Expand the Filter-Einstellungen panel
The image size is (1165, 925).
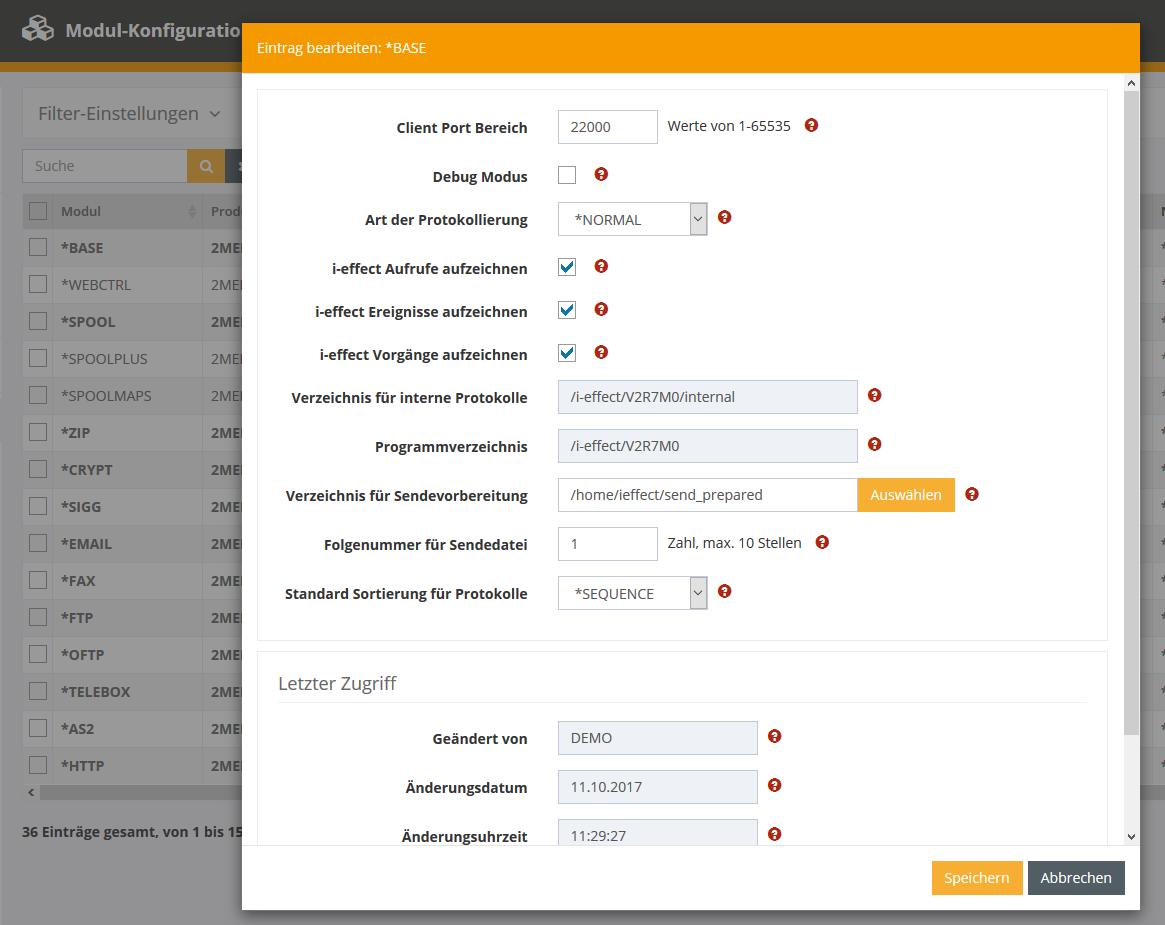[x=129, y=114]
